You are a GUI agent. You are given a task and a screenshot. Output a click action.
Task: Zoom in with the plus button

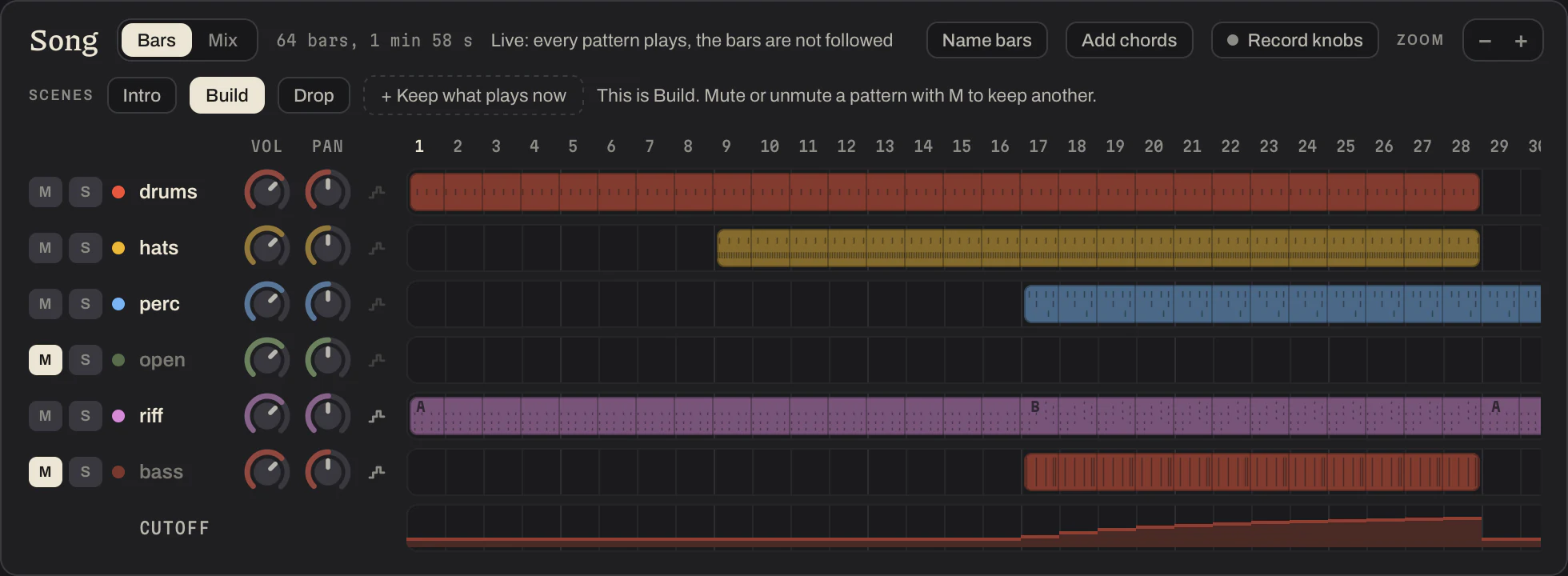1522,41
